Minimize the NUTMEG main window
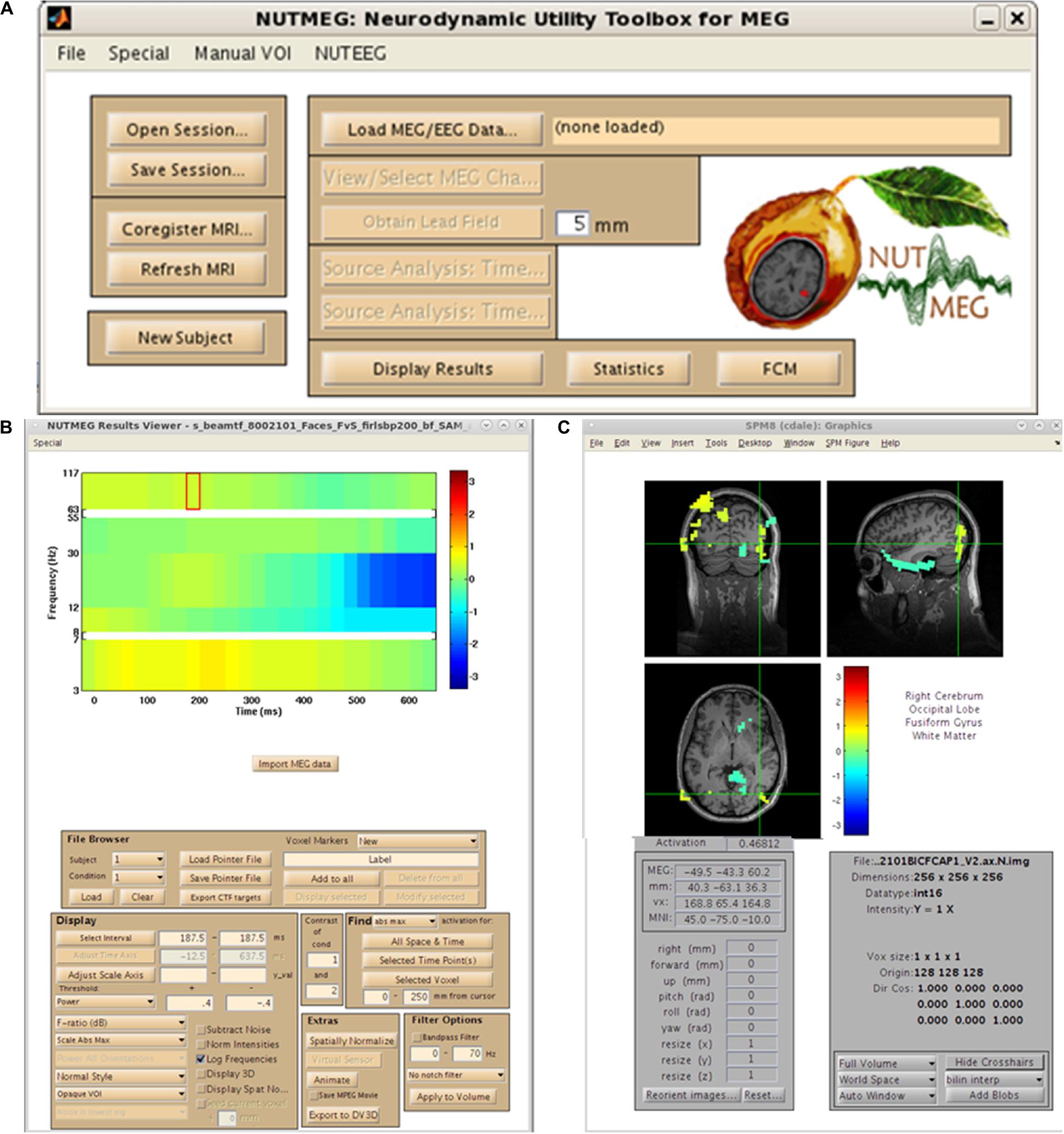 pos(986,19)
